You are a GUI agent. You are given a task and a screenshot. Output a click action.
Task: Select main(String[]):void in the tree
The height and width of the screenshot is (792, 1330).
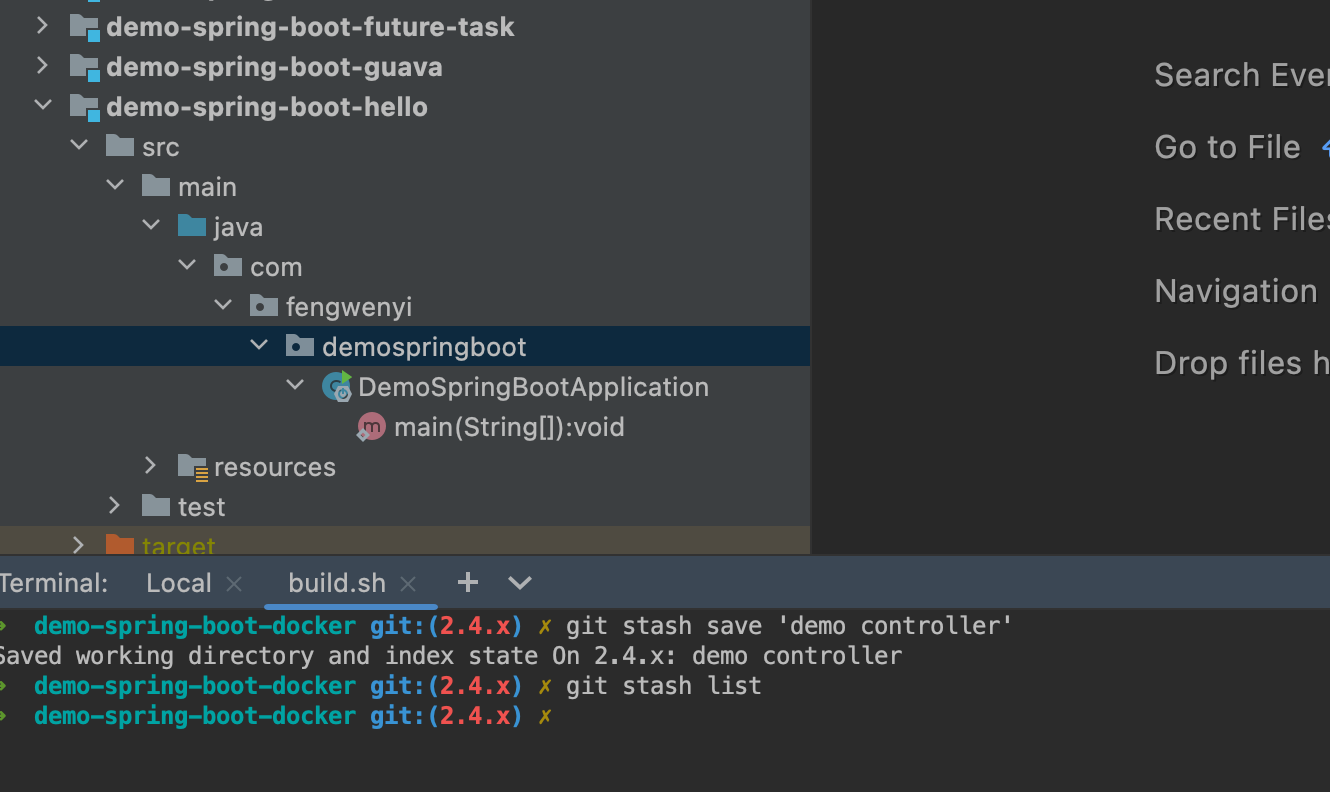click(x=509, y=428)
